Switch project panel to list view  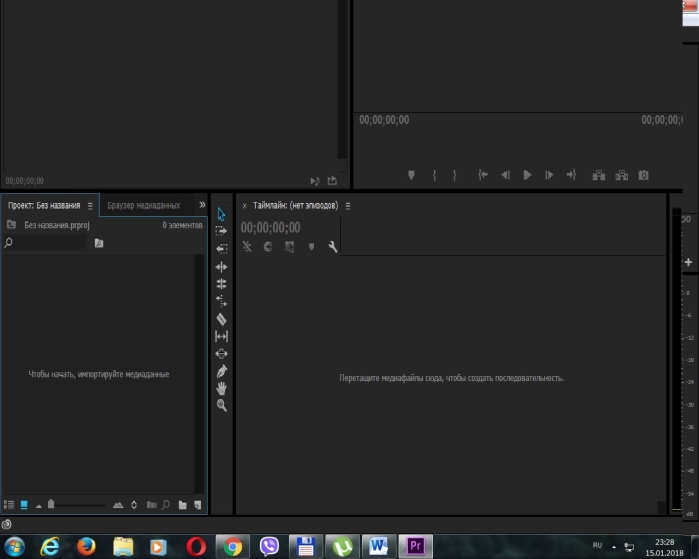pyautogui.click(x=9, y=505)
